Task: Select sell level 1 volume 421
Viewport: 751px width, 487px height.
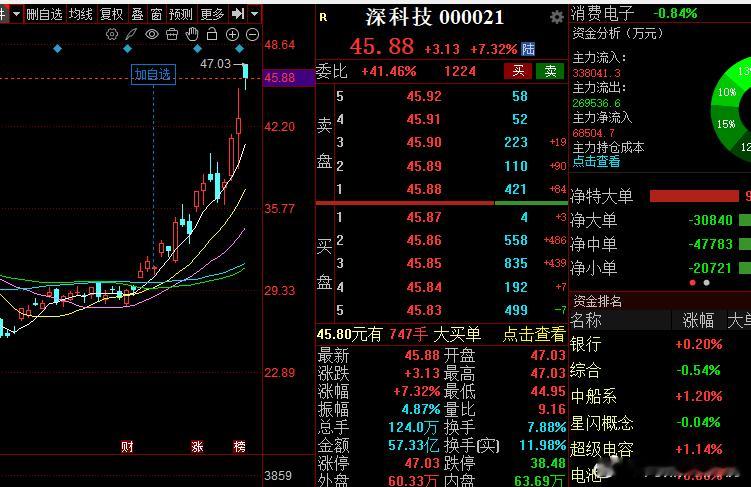Action: [516, 190]
